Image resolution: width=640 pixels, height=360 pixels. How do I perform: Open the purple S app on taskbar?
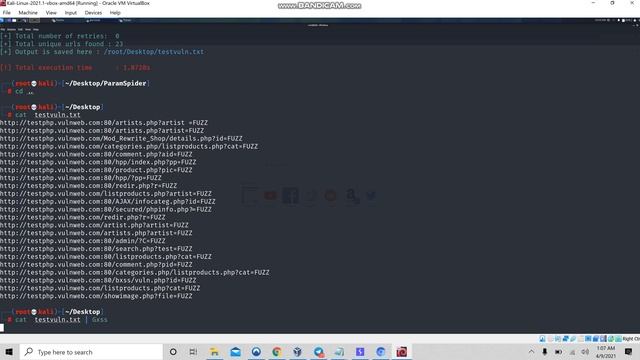click(360, 351)
